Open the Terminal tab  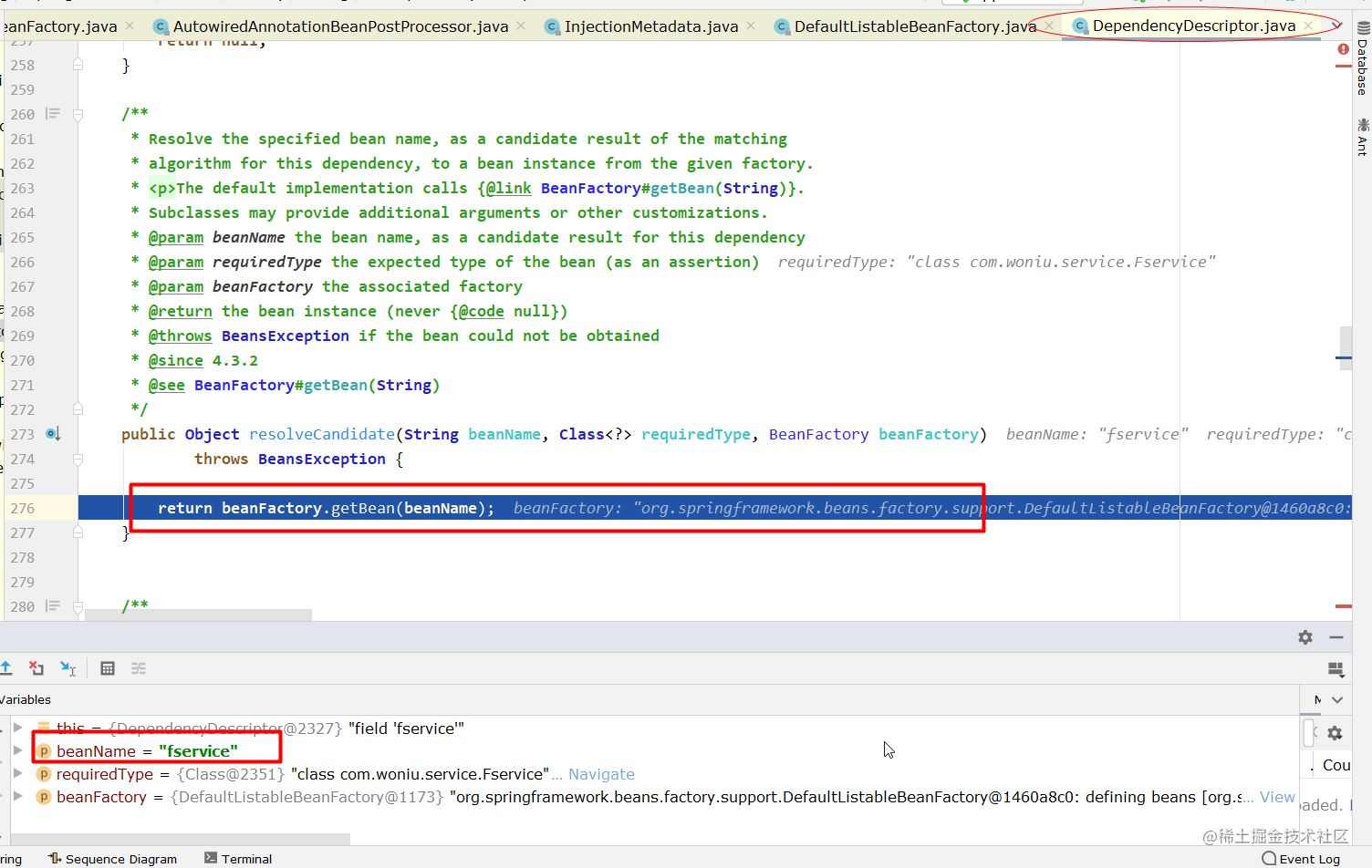point(238,859)
